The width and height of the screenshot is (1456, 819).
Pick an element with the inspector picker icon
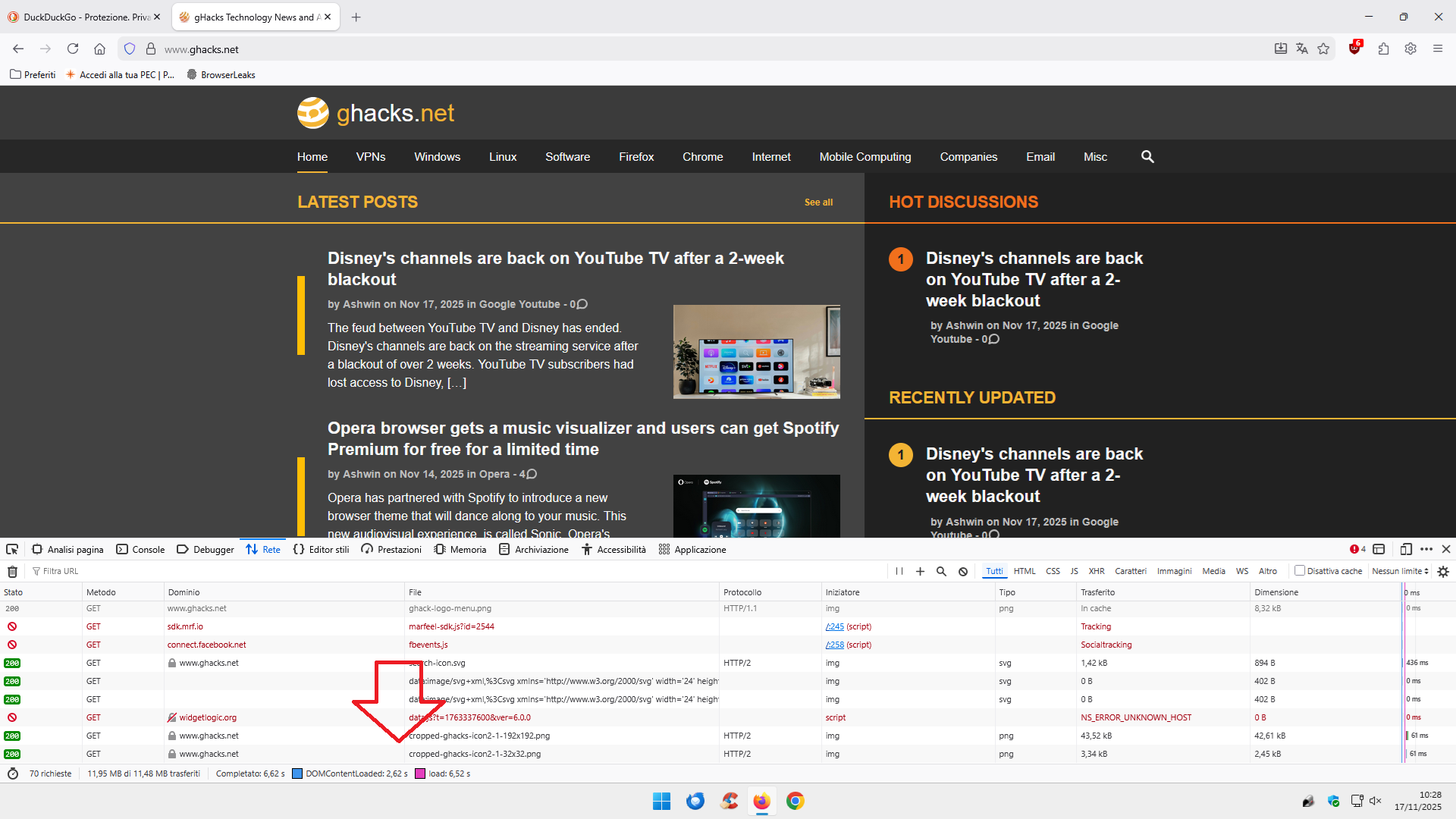pos(12,549)
